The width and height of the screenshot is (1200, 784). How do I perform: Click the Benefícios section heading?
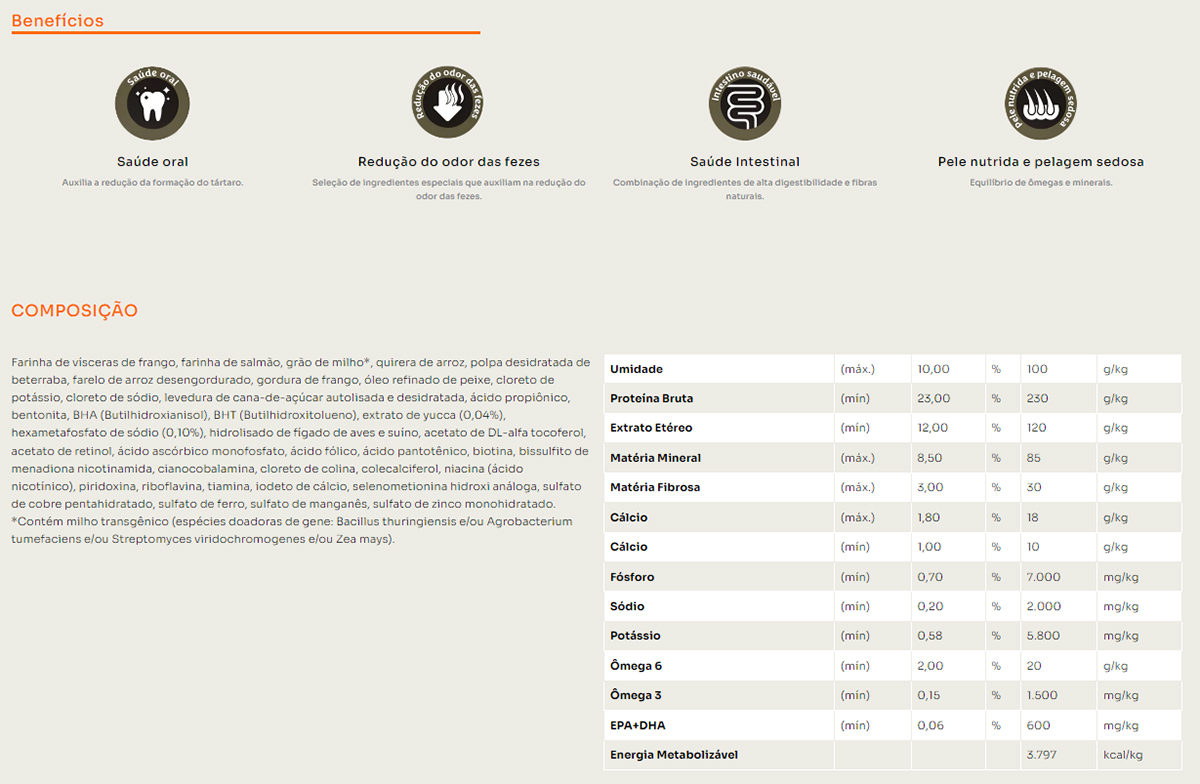(57, 20)
